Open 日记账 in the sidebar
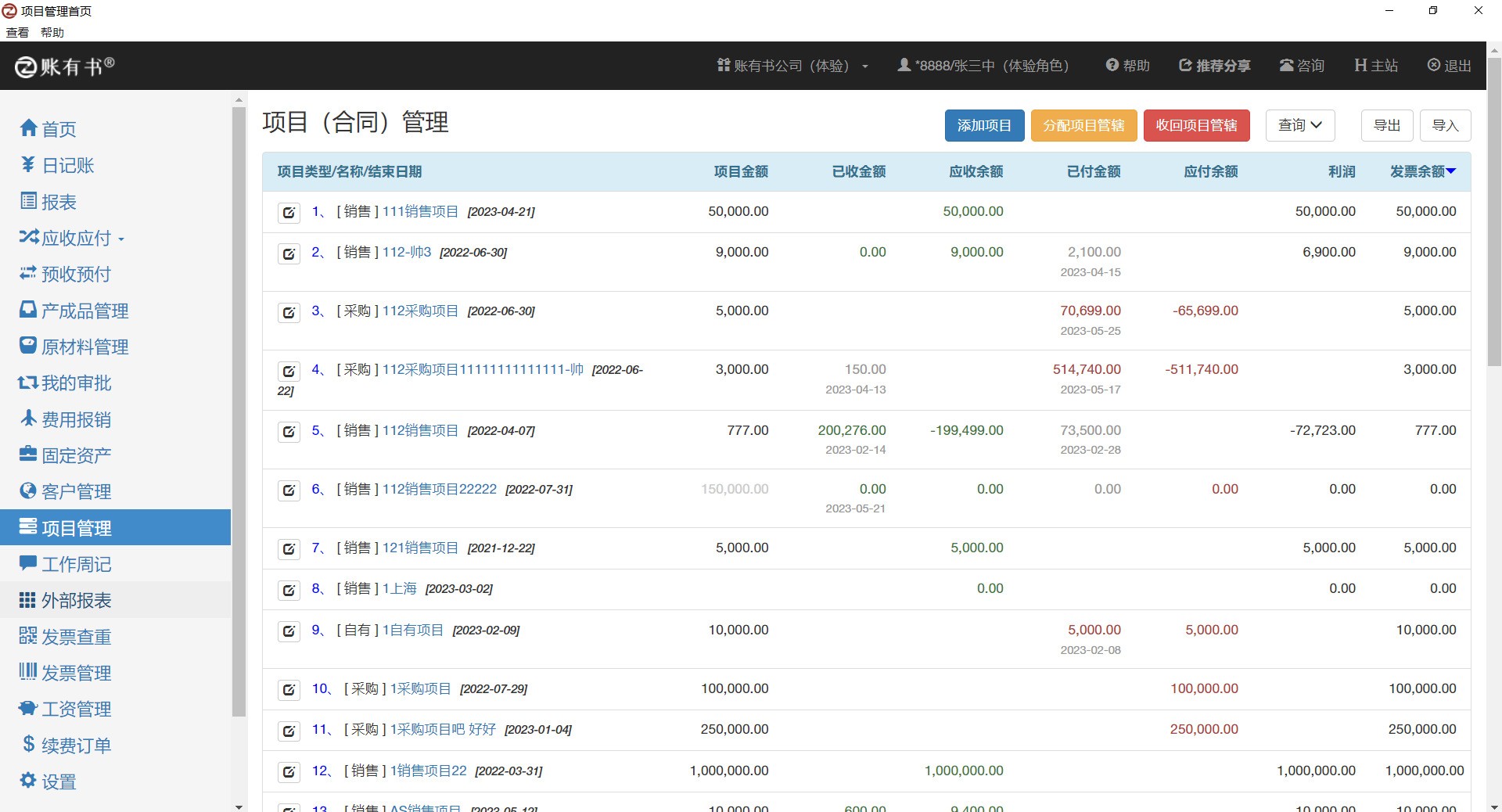Image resolution: width=1502 pixels, height=812 pixels. [x=58, y=165]
